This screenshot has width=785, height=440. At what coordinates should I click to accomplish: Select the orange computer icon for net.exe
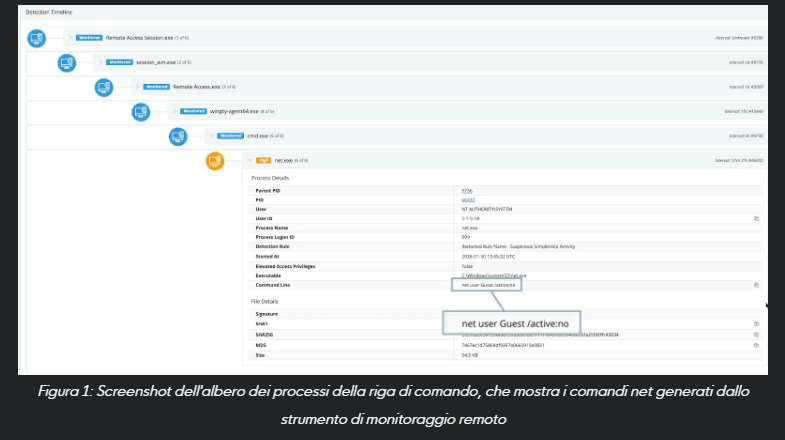point(215,159)
